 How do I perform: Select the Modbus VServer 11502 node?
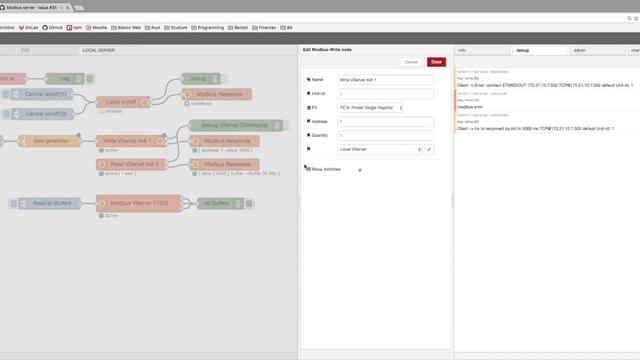[x=139, y=203]
